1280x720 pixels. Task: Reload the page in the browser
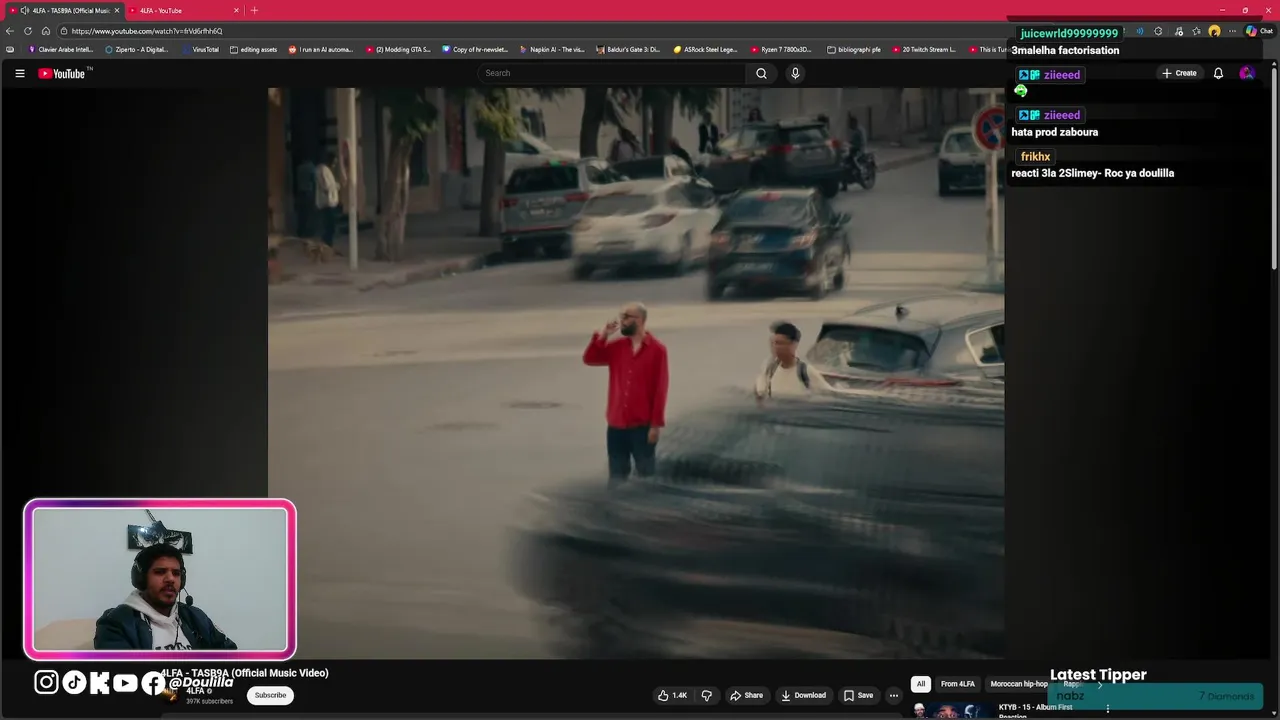tap(28, 31)
